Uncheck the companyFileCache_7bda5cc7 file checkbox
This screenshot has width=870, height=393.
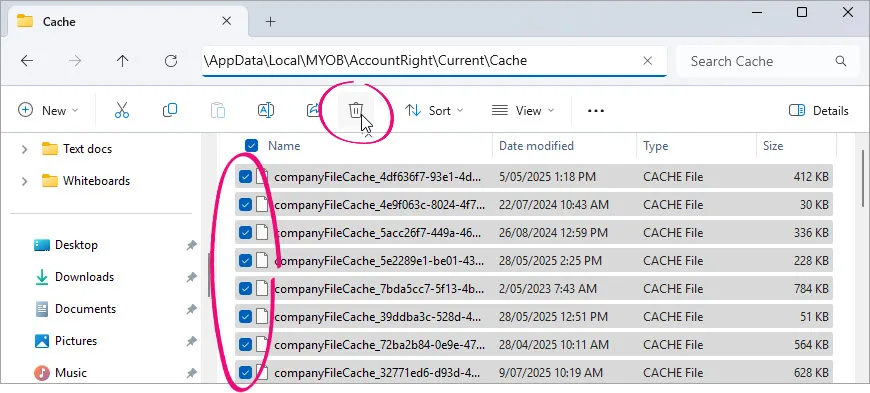pos(245,289)
